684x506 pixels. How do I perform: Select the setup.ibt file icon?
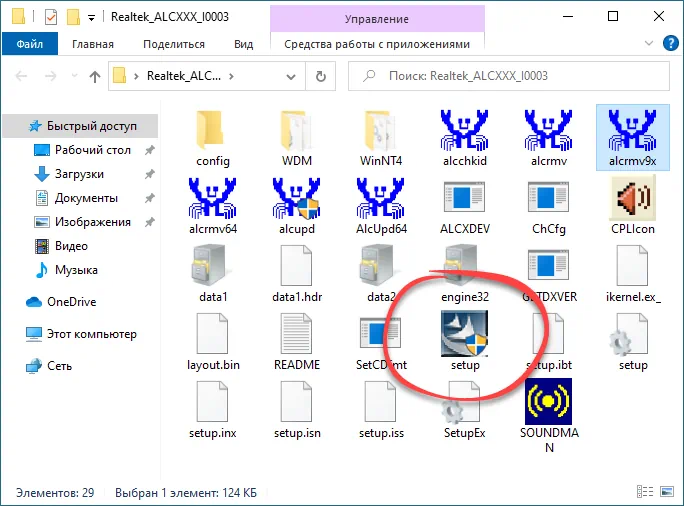tap(549, 342)
